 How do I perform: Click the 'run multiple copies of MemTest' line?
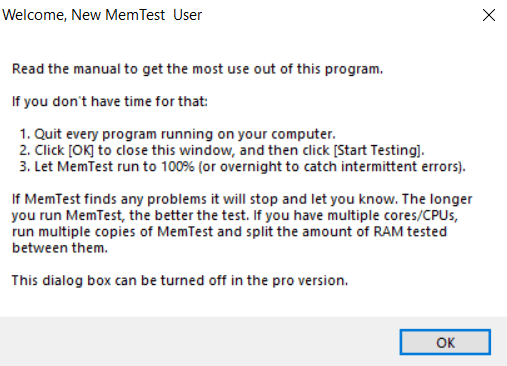click(x=229, y=232)
